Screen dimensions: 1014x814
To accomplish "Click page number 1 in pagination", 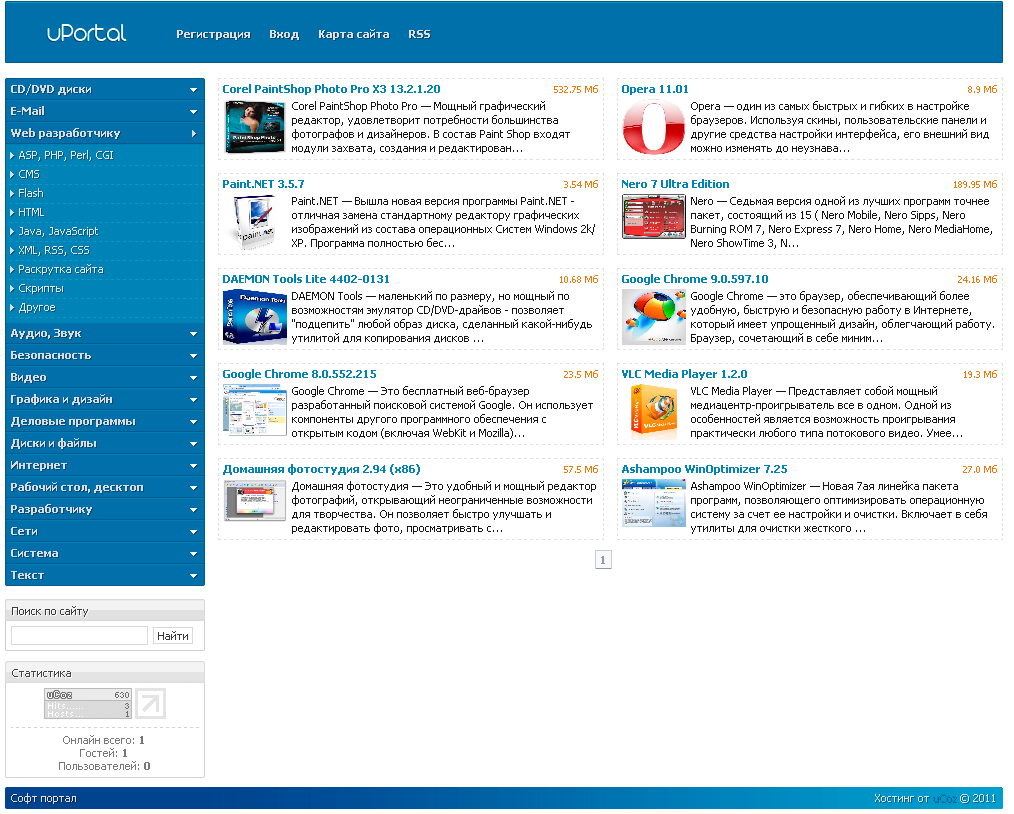I will click(x=603, y=560).
